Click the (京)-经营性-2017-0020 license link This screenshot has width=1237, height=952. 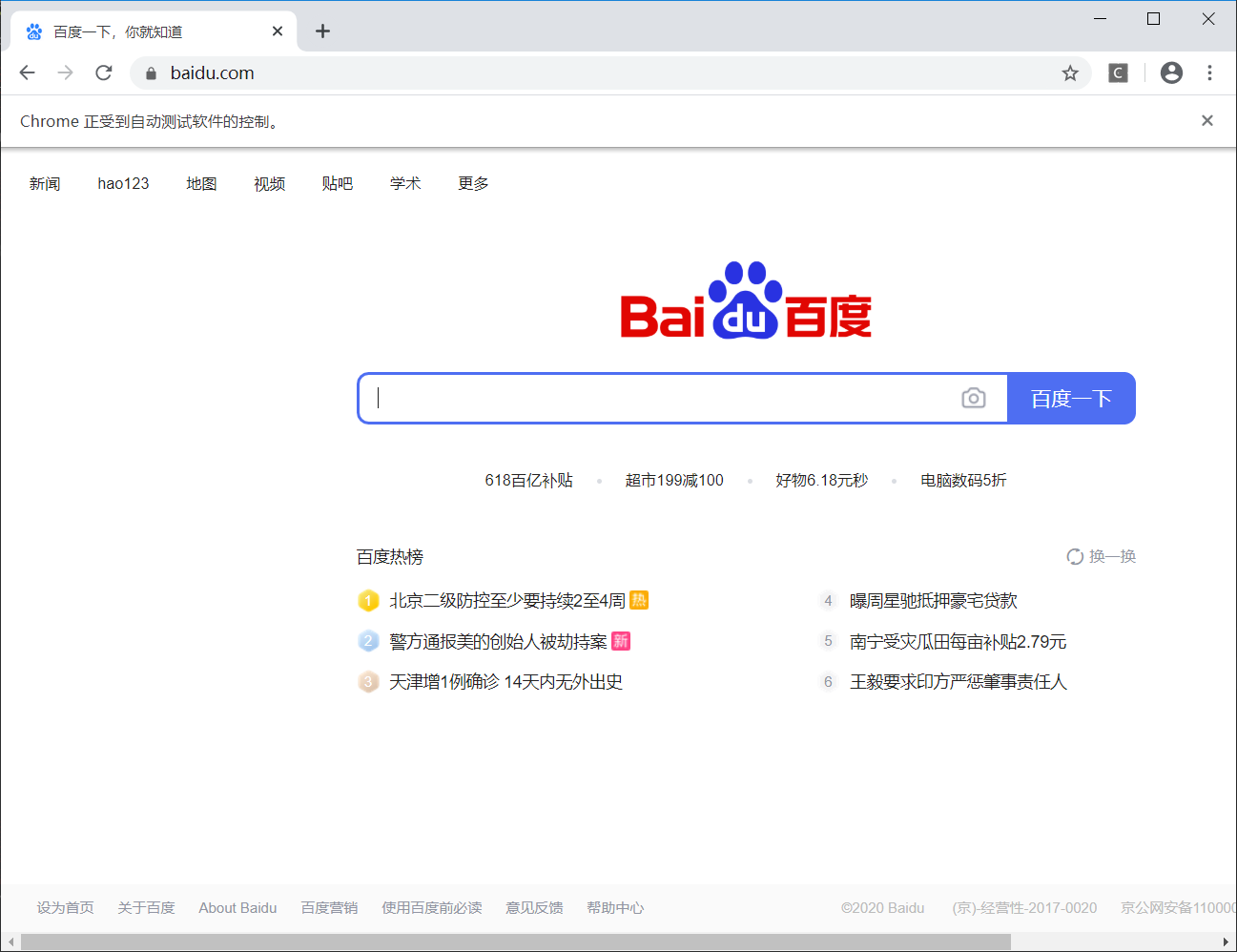(1024, 908)
